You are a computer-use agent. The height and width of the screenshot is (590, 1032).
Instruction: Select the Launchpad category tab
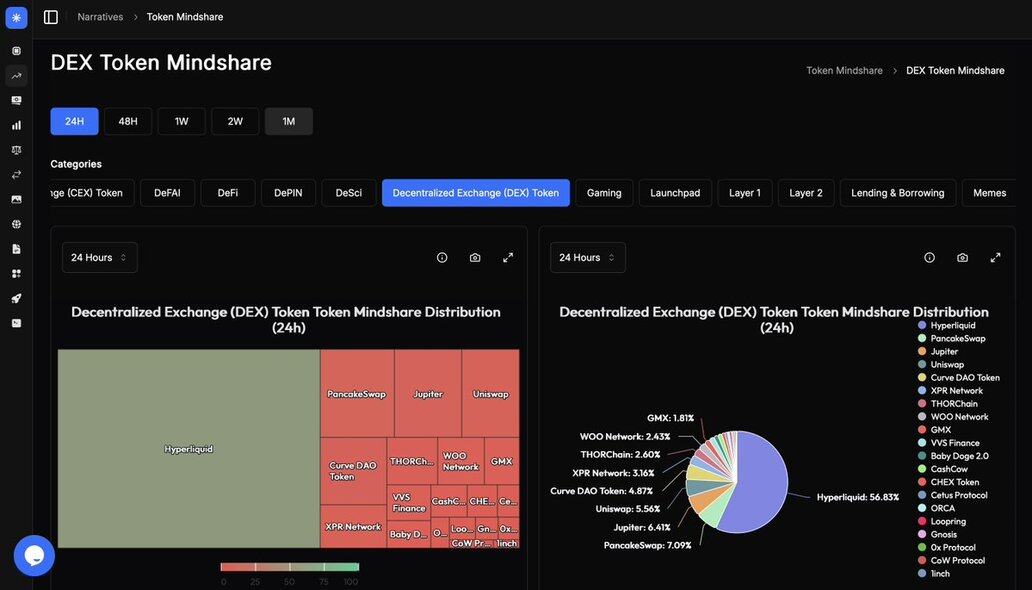click(x=675, y=193)
